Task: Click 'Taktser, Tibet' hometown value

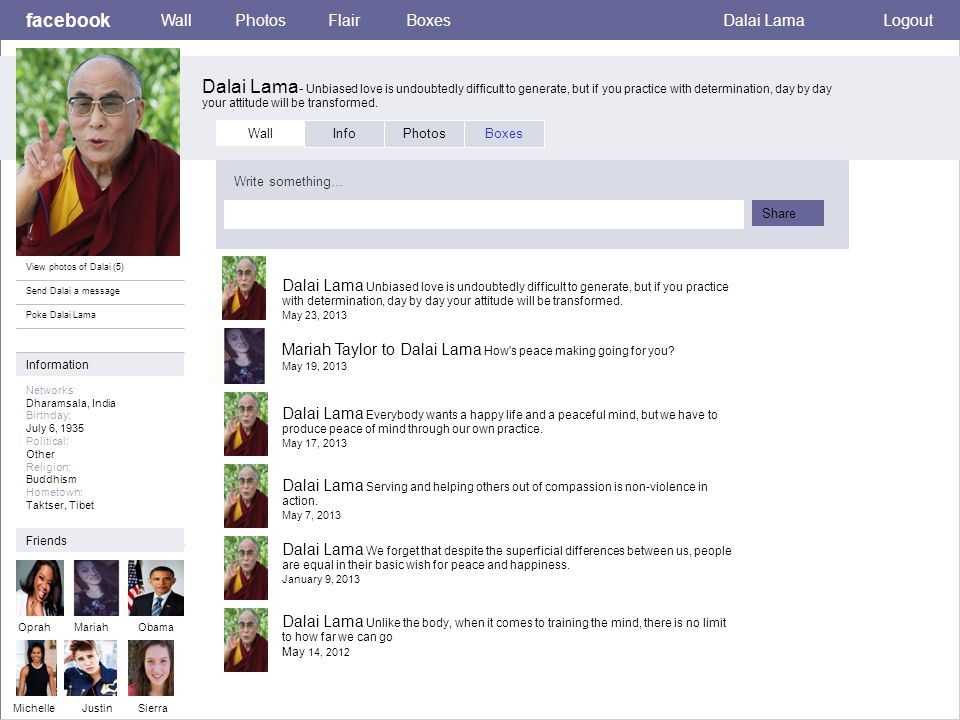Action: click(x=60, y=505)
